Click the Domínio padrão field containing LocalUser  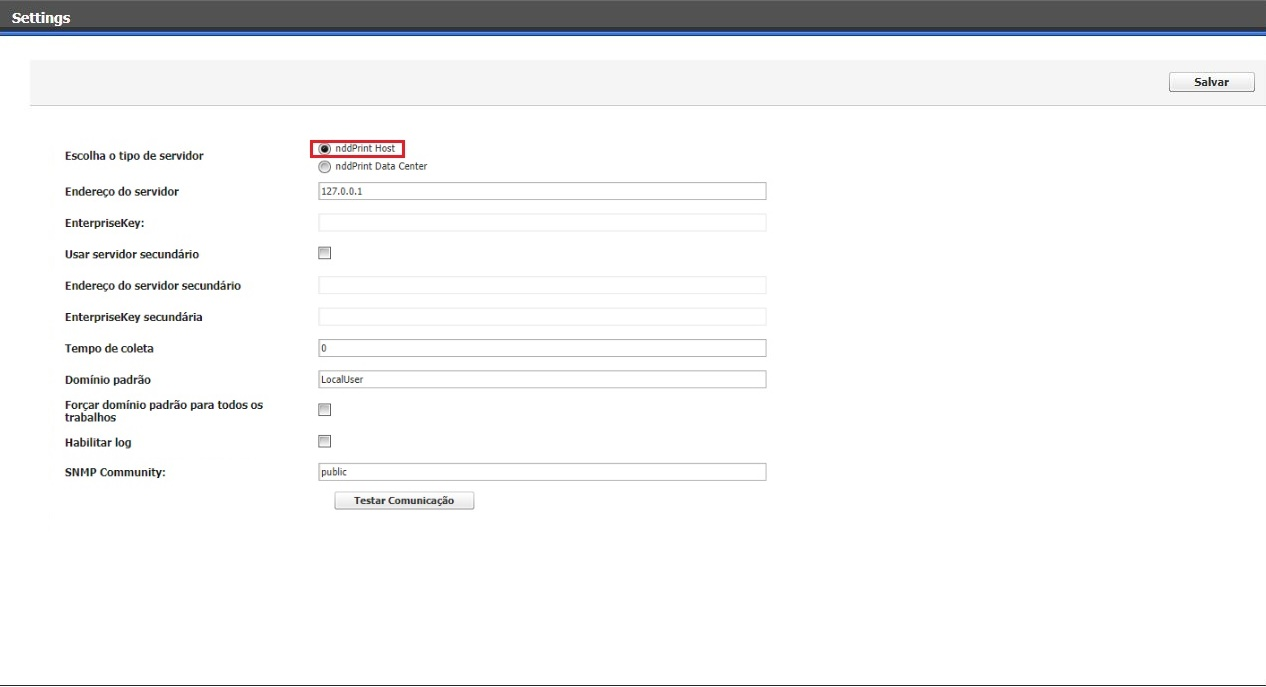(542, 380)
